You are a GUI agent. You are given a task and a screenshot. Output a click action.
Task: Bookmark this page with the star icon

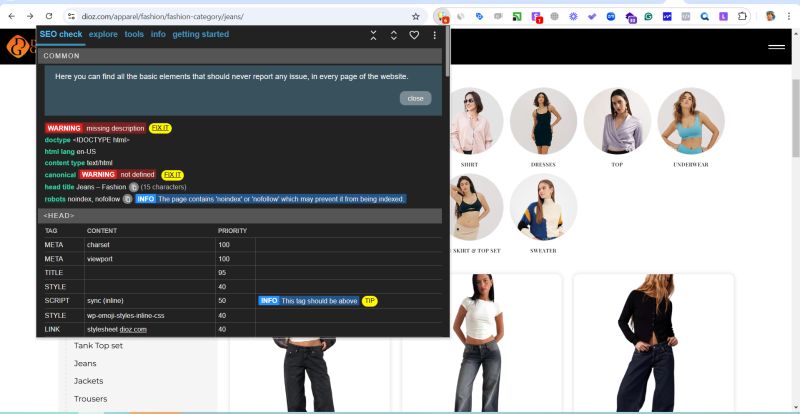point(416,16)
